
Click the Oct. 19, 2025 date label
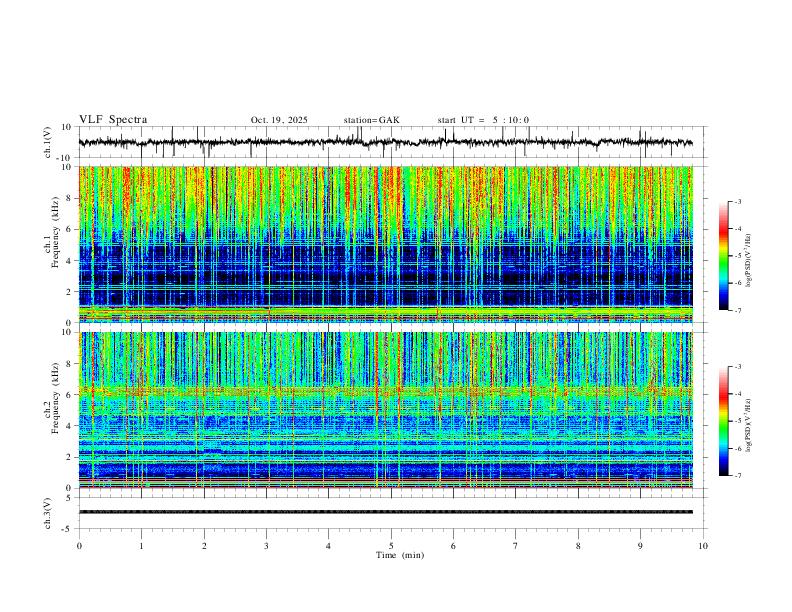pos(279,120)
